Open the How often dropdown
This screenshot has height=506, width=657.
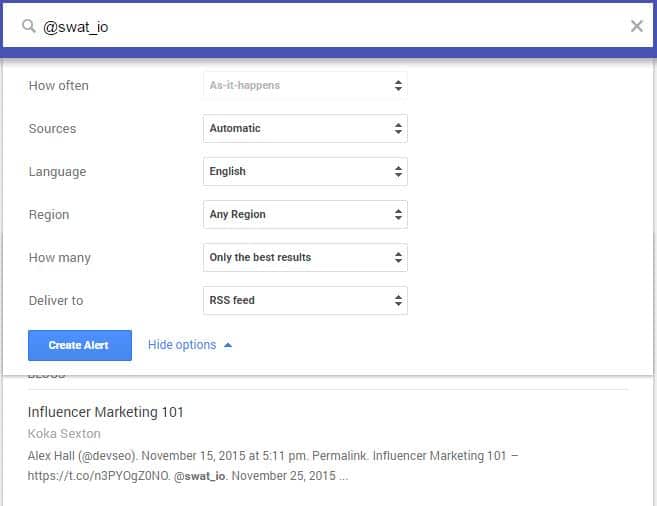click(305, 85)
